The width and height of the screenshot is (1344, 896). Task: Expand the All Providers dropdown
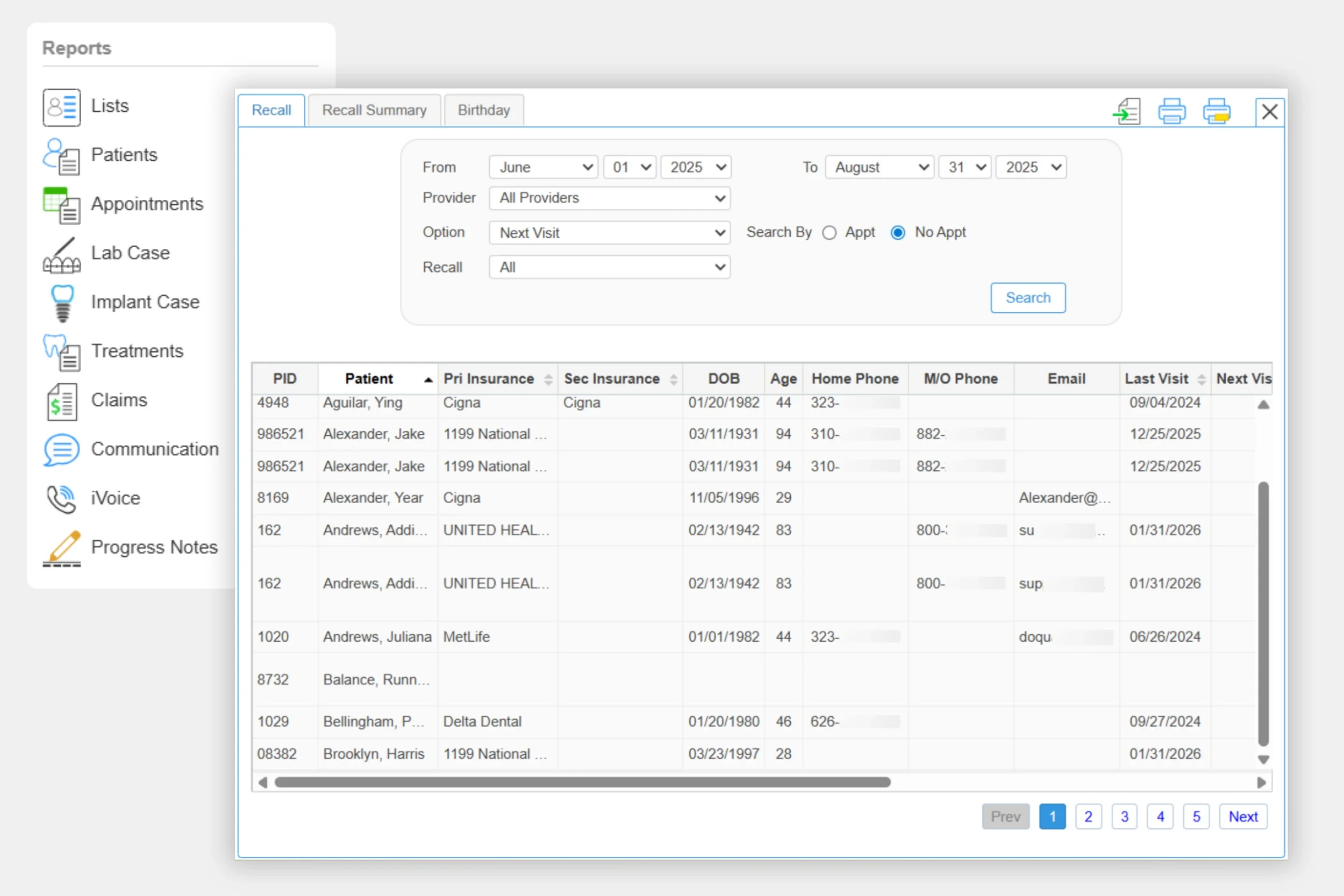click(609, 198)
